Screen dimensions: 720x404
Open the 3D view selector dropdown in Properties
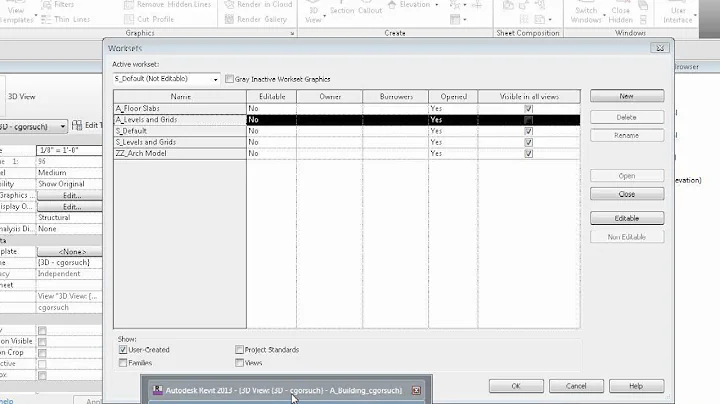coord(62,126)
